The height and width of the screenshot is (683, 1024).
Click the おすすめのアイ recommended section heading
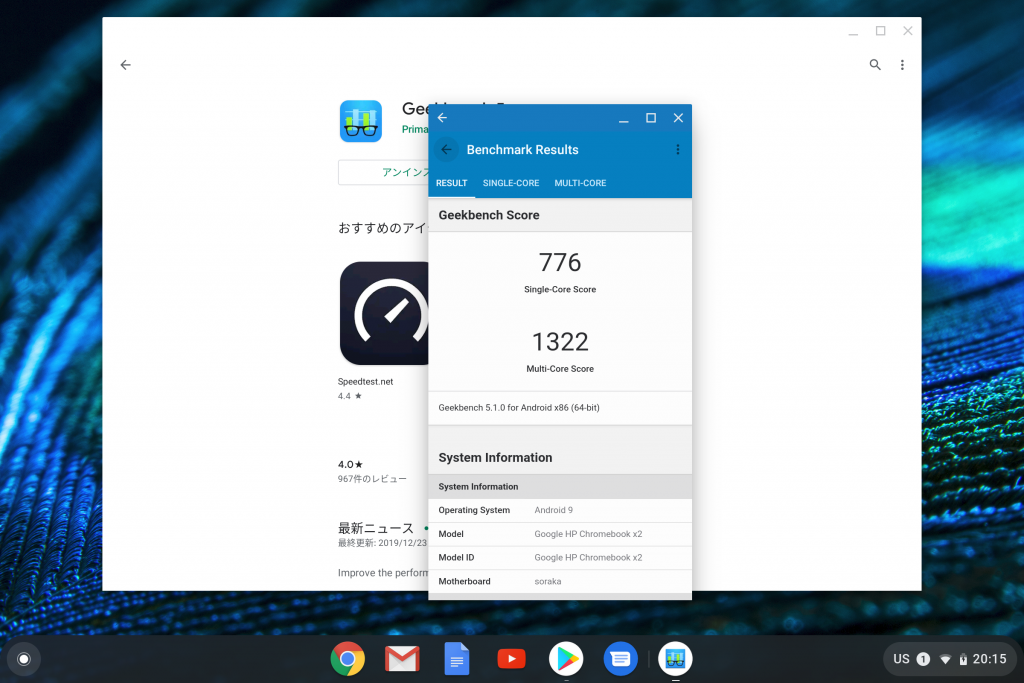[383, 228]
